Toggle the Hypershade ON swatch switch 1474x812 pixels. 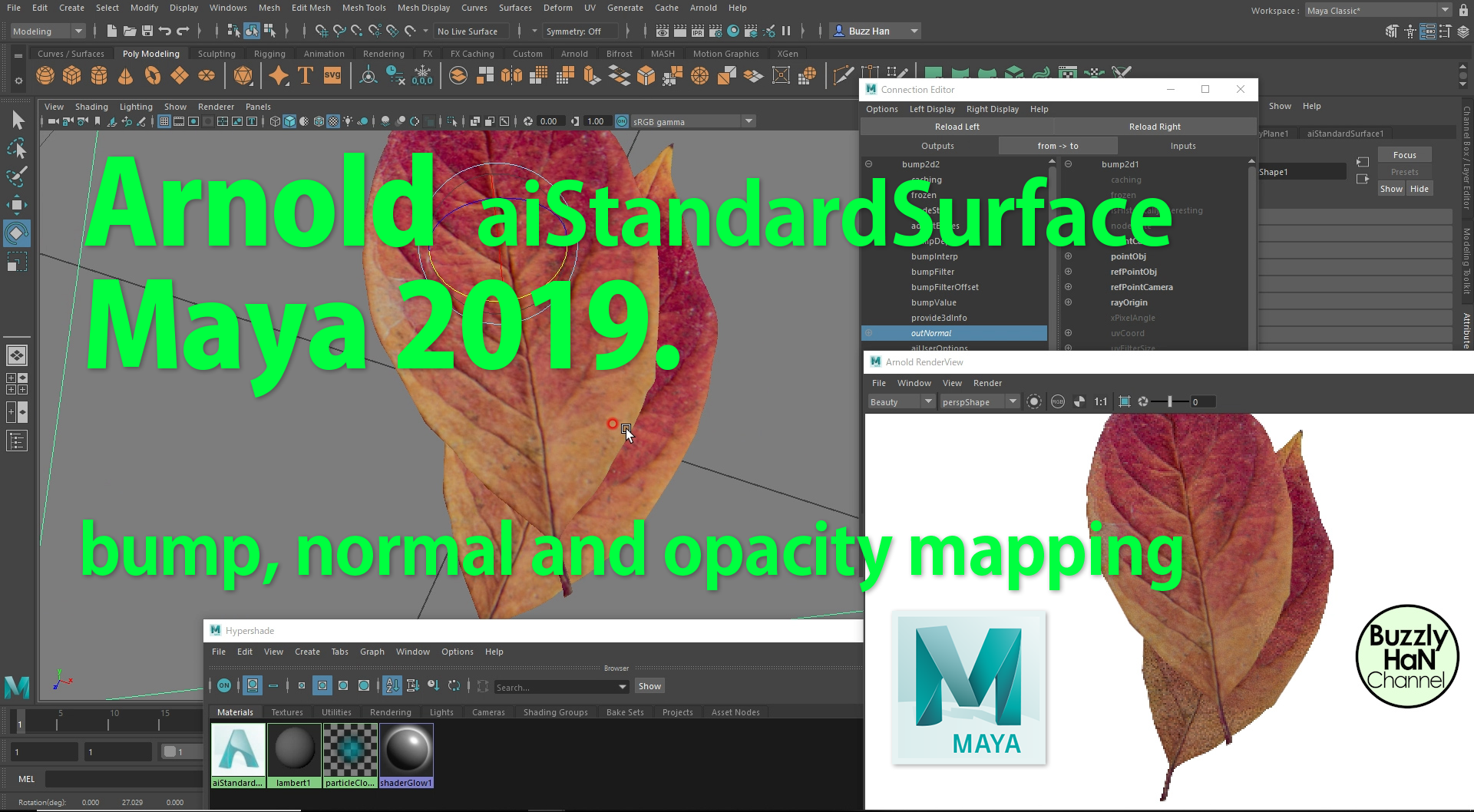pyautogui.click(x=224, y=685)
